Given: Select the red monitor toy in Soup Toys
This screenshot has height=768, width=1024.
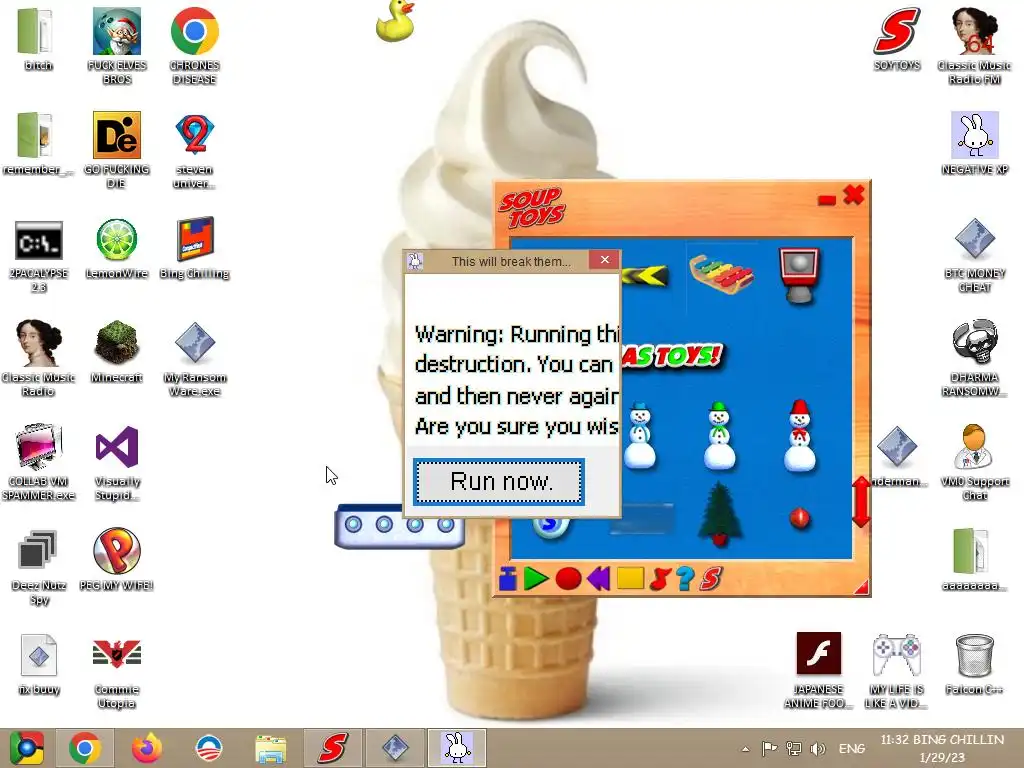Looking at the screenshot, I should 799,274.
